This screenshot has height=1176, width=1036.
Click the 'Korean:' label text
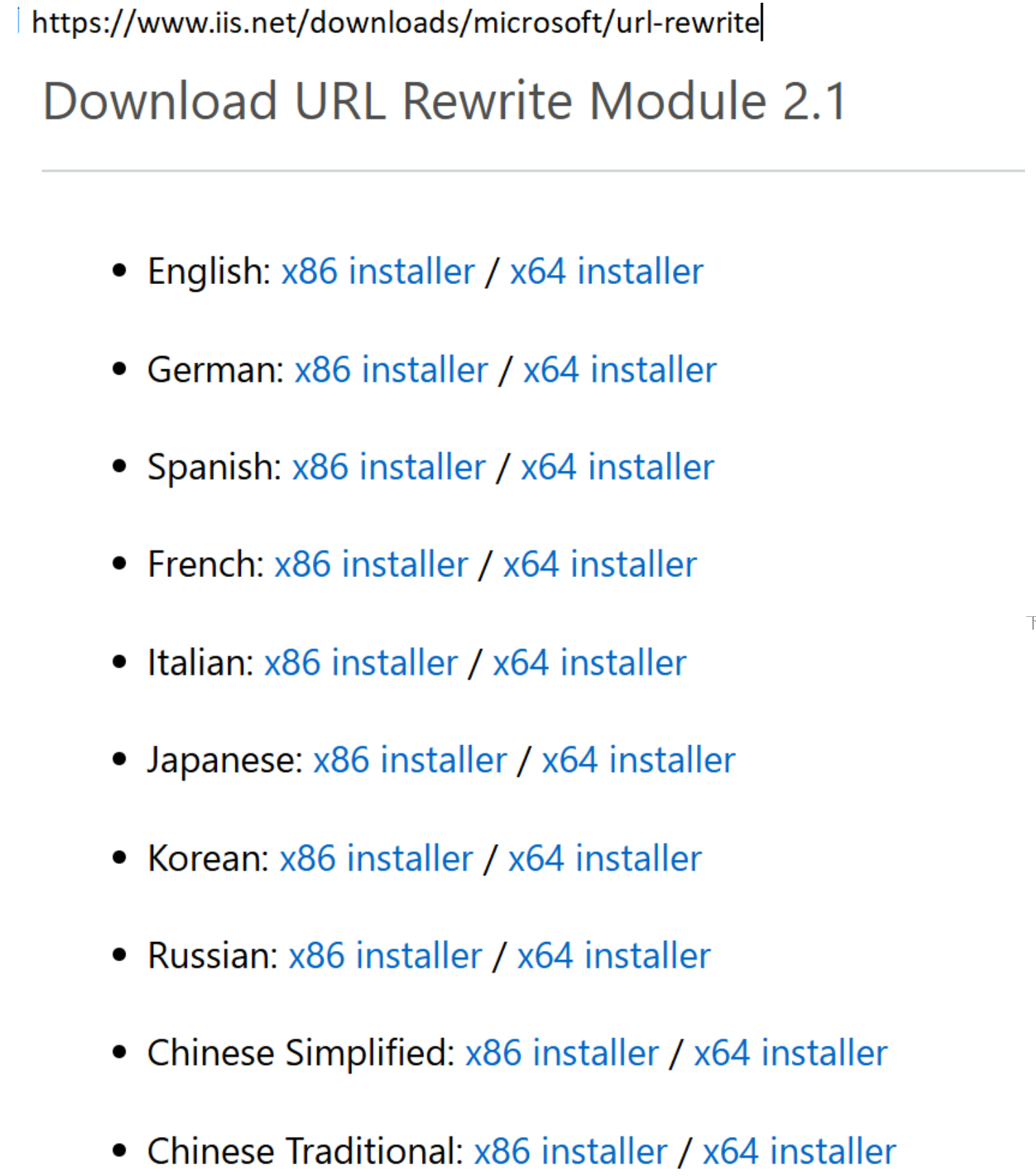[x=209, y=858]
